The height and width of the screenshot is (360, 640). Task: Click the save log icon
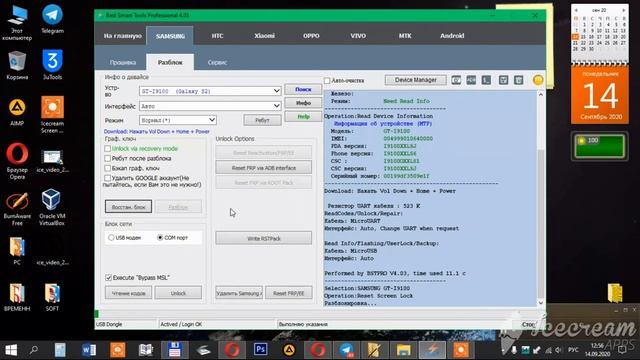click(x=503, y=80)
